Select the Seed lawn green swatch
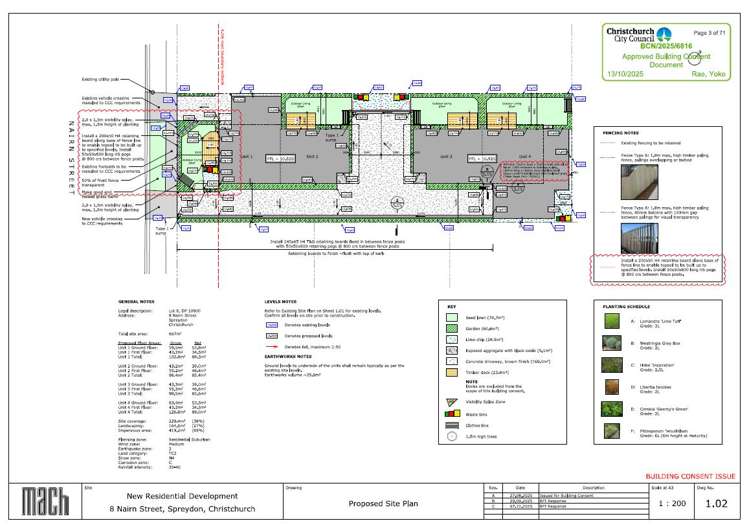This screenshot has height=532, width=749. pyautogui.click(x=453, y=315)
